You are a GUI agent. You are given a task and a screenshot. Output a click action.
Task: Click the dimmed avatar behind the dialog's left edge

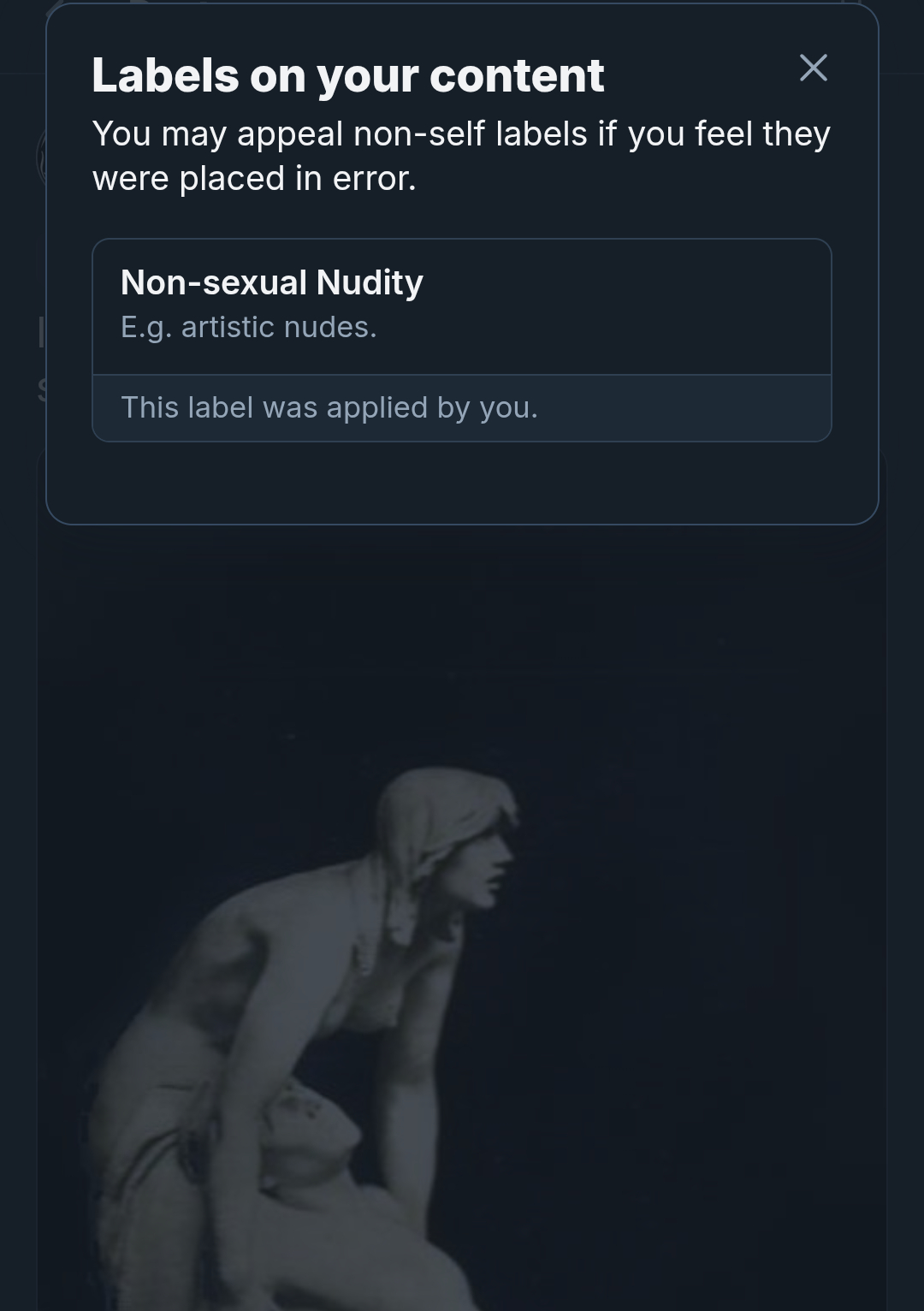(40, 158)
